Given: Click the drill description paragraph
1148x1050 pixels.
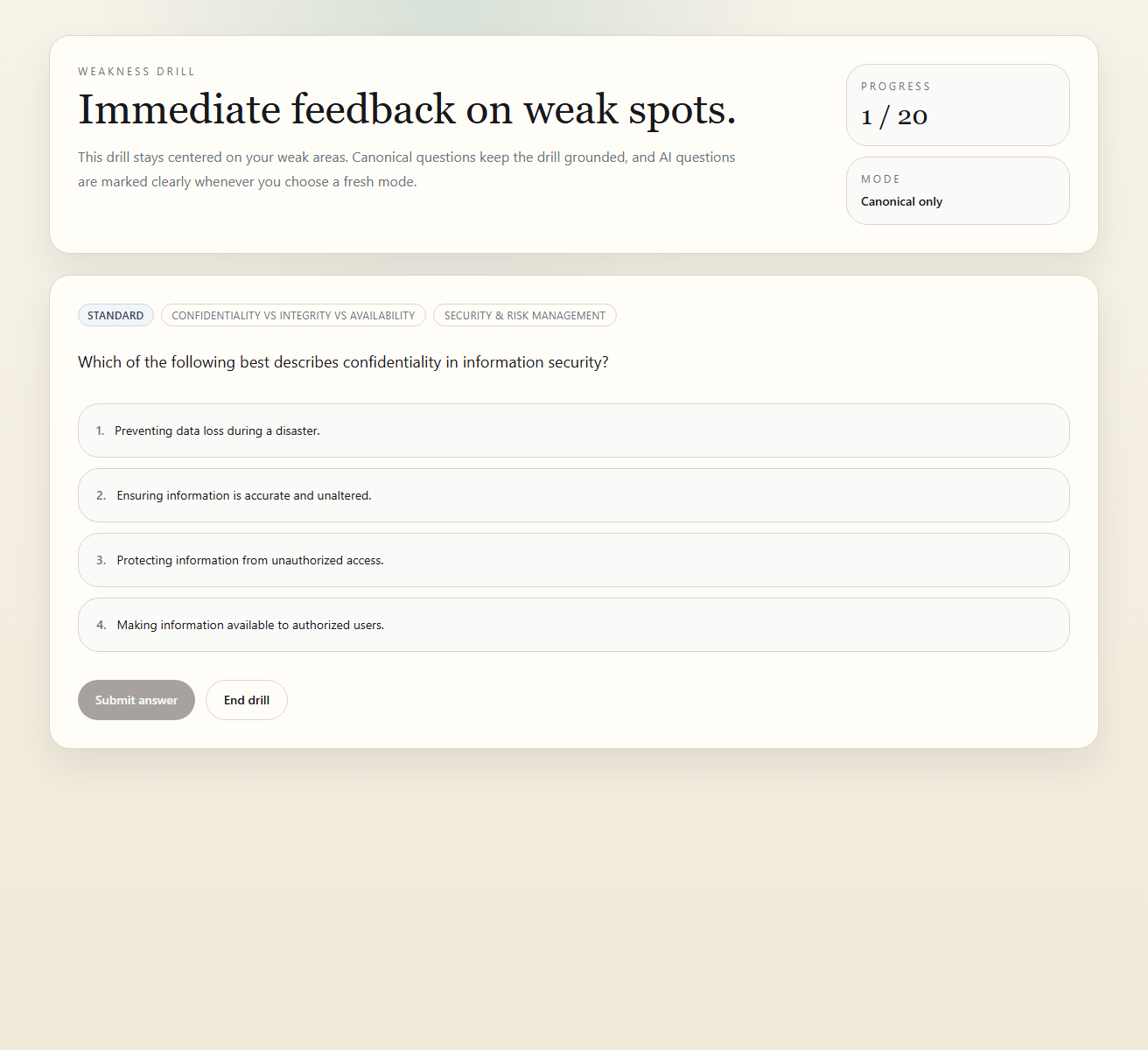Looking at the screenshot, I should coord(406,169).
